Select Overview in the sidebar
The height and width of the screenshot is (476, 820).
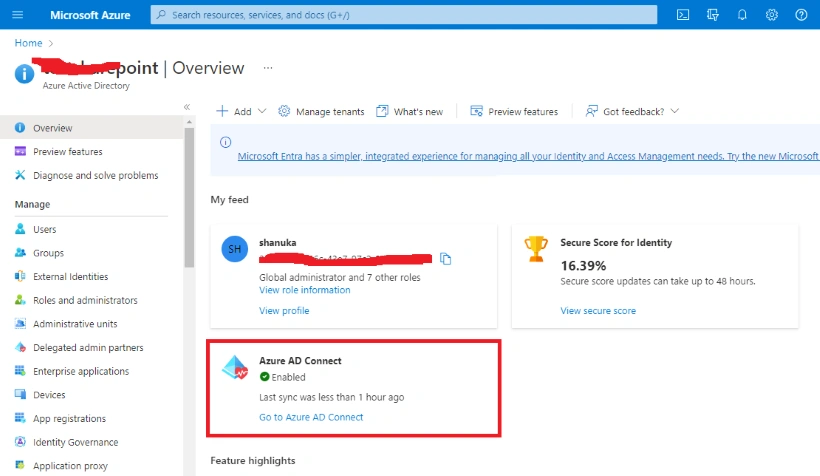coord(92,128)
